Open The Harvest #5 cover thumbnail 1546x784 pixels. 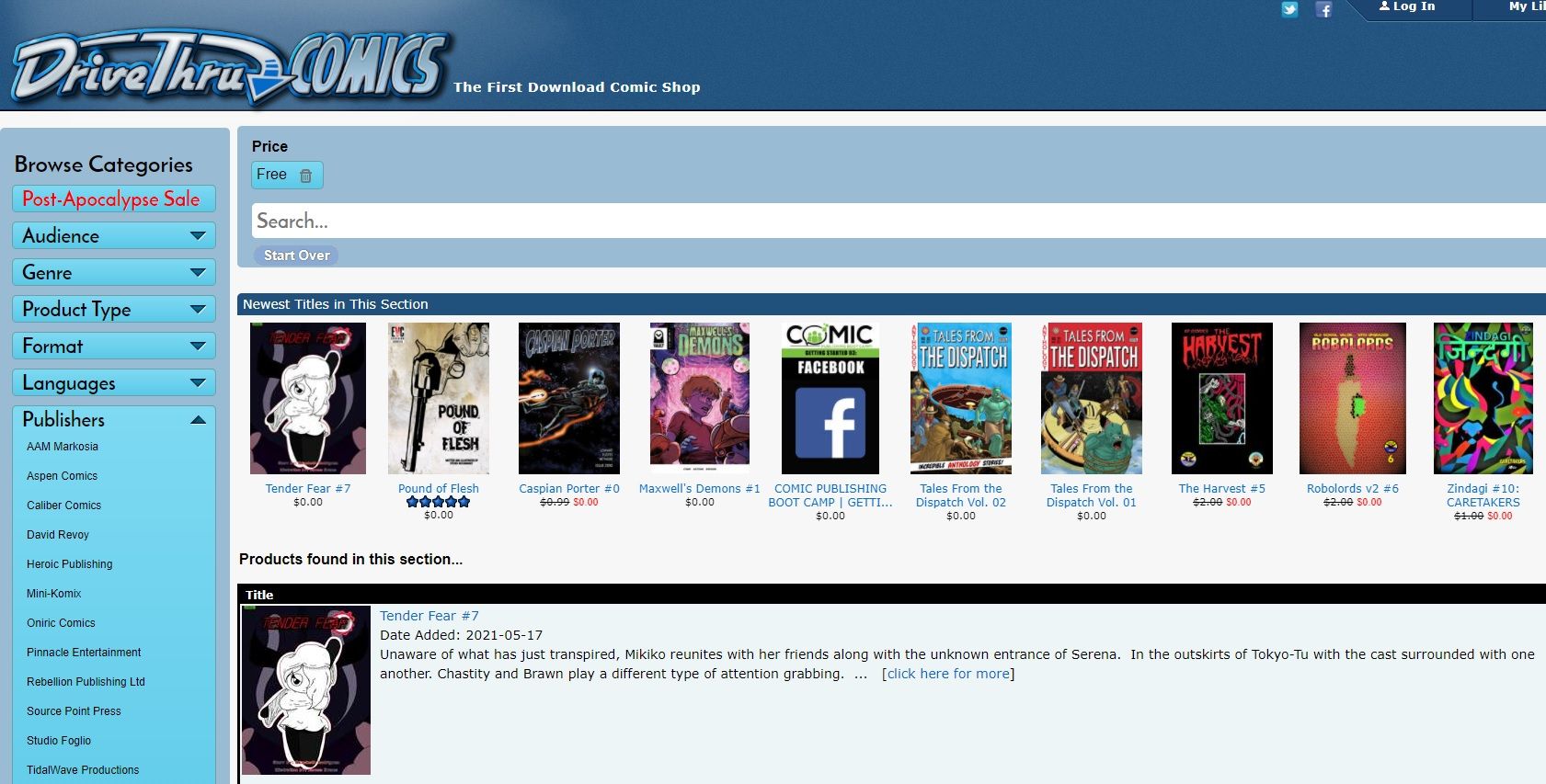(1222, 398)
